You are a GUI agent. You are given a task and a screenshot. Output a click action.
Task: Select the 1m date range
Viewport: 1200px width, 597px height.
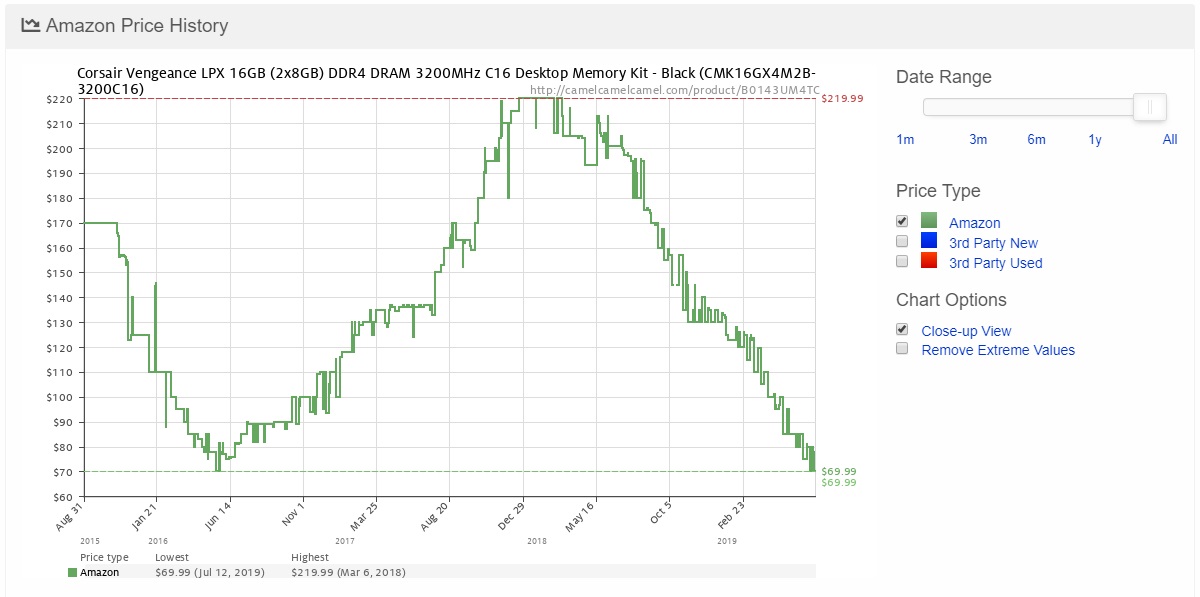(x=905, y=140)
